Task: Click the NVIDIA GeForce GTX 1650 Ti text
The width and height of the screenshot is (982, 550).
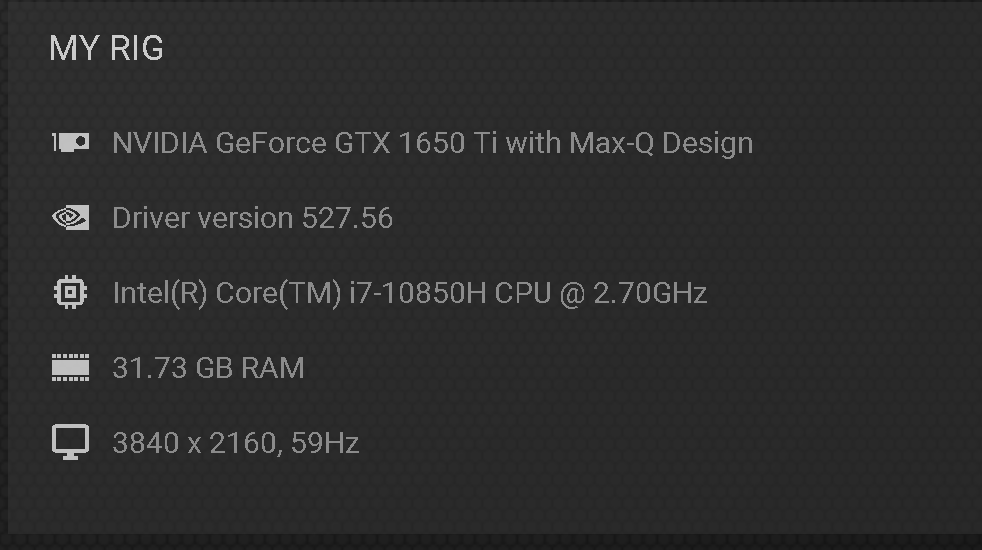Action: pyautogui.click(x=305, y=143)
